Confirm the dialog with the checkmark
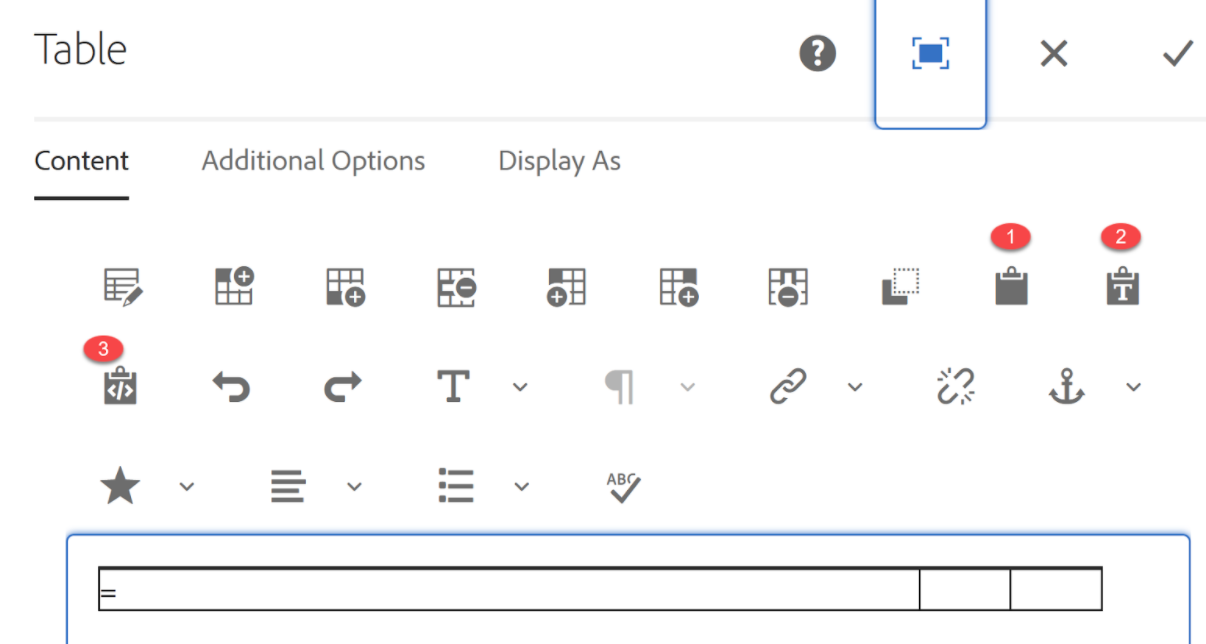The image size is (1206, 644). point(1178,54)
